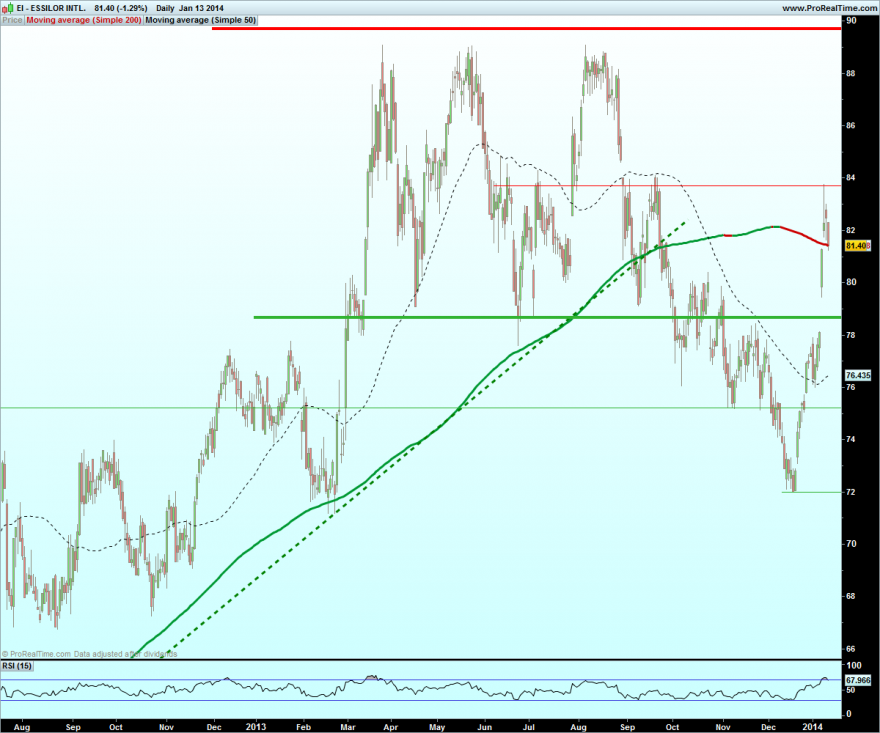
Task: Click the Mar timeline label
Action: (x=348, y=727)
